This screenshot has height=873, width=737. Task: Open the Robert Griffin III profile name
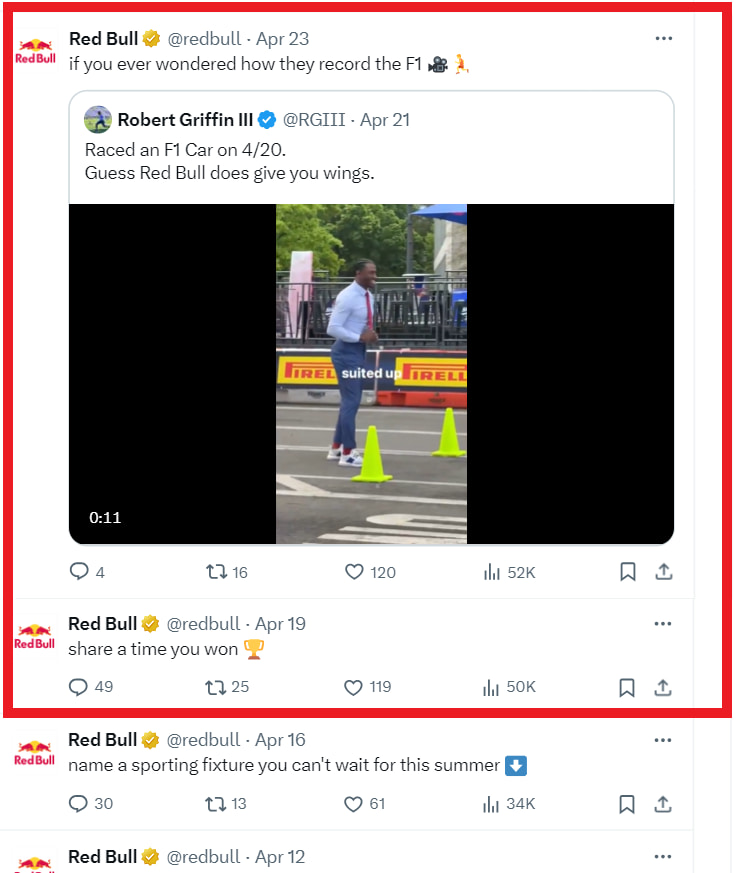pos(185,120)
